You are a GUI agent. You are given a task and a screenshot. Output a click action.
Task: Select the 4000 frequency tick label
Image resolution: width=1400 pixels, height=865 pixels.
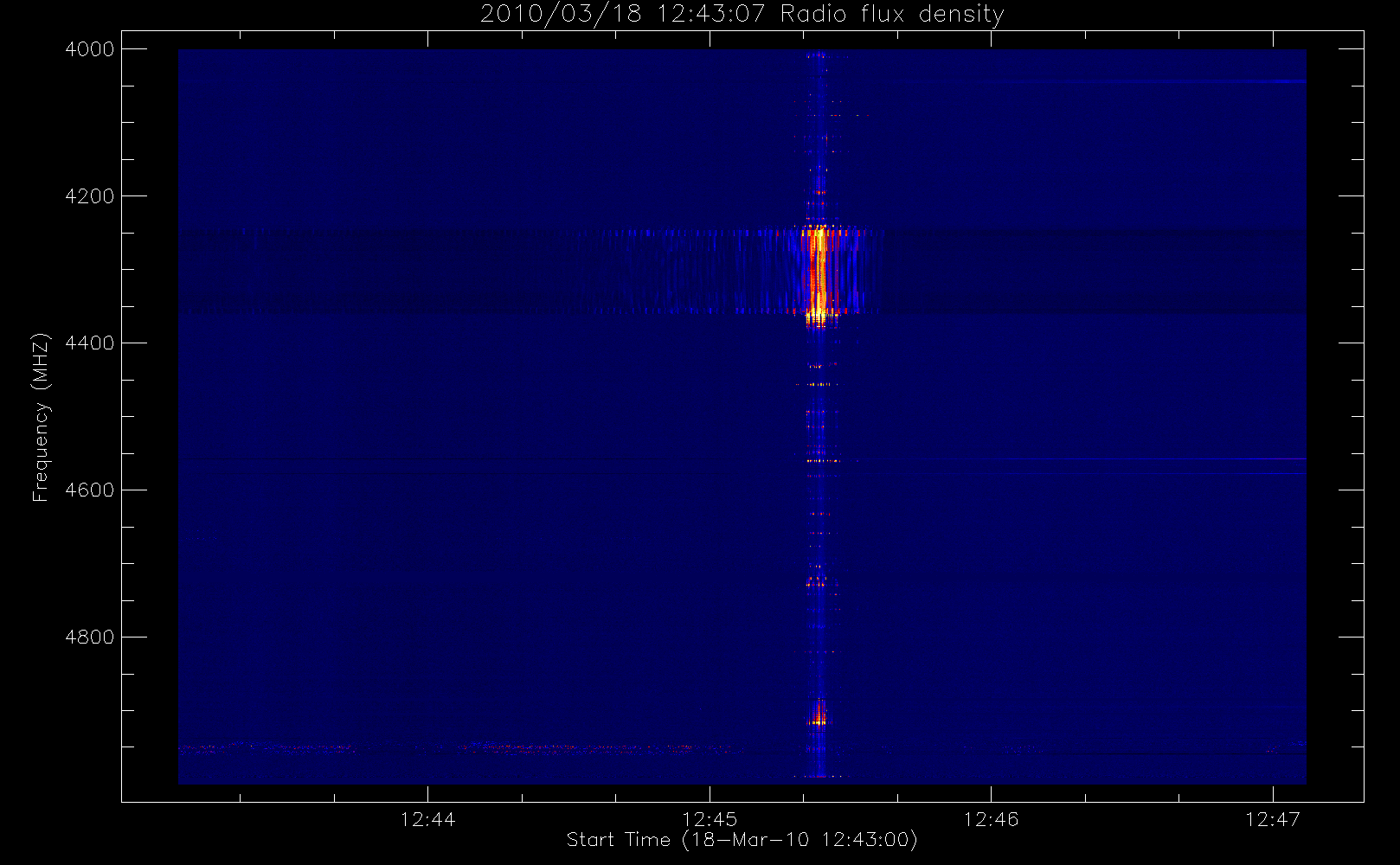point(90,49)
